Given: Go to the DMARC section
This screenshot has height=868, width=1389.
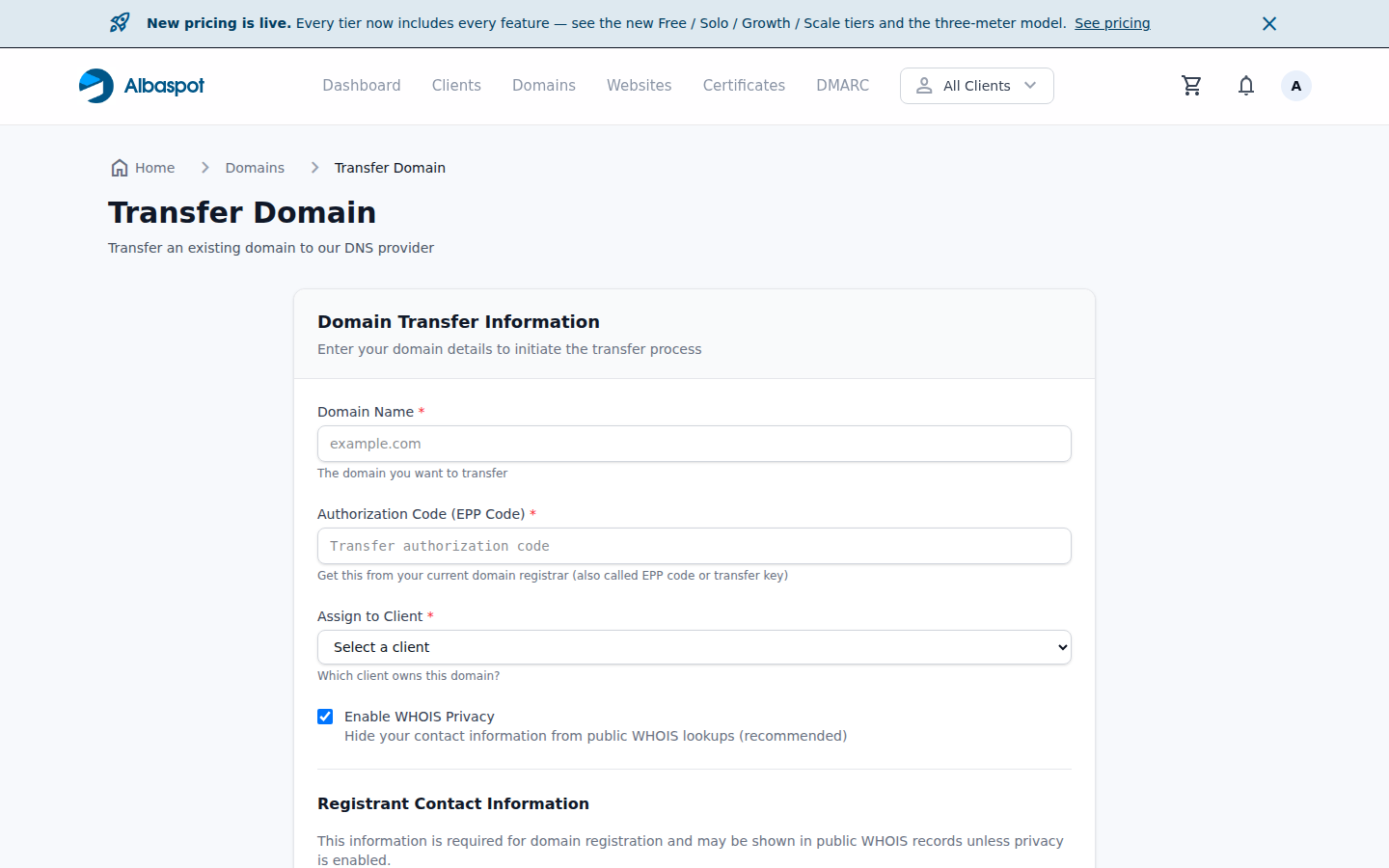Looking at the screenshot, I should point(843,86).
